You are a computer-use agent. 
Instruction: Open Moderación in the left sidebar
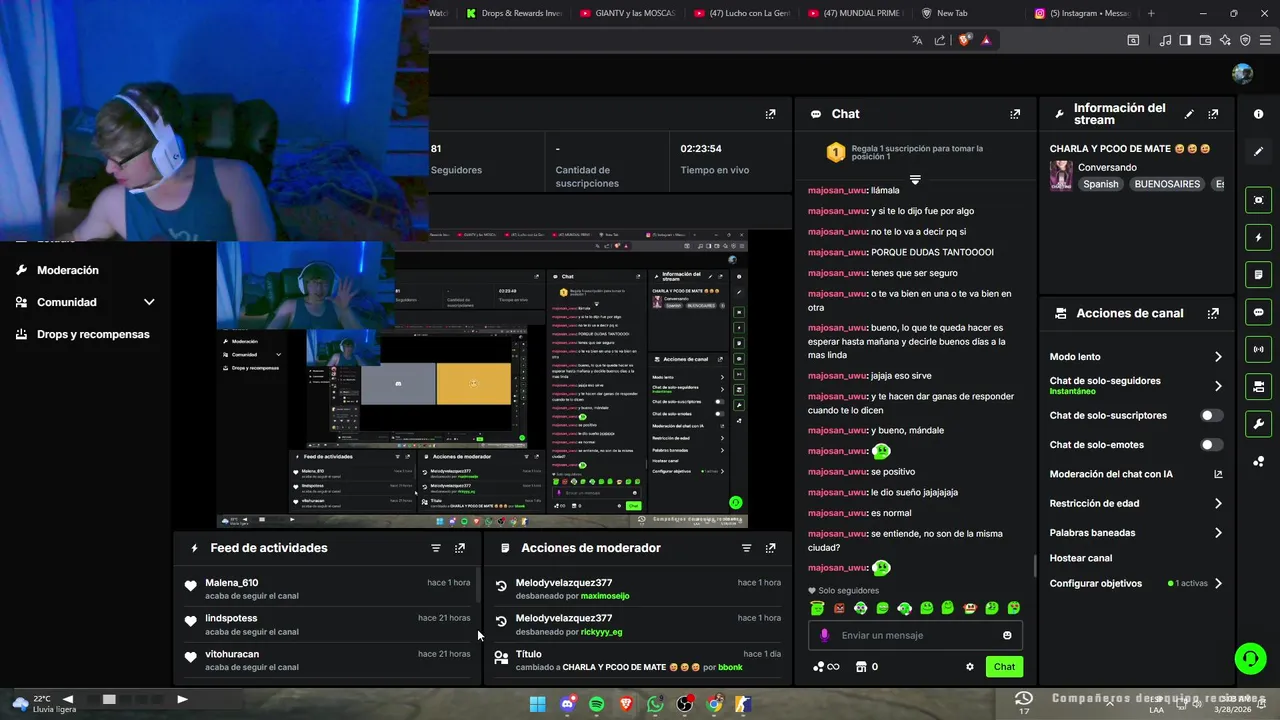pos(68,270)
